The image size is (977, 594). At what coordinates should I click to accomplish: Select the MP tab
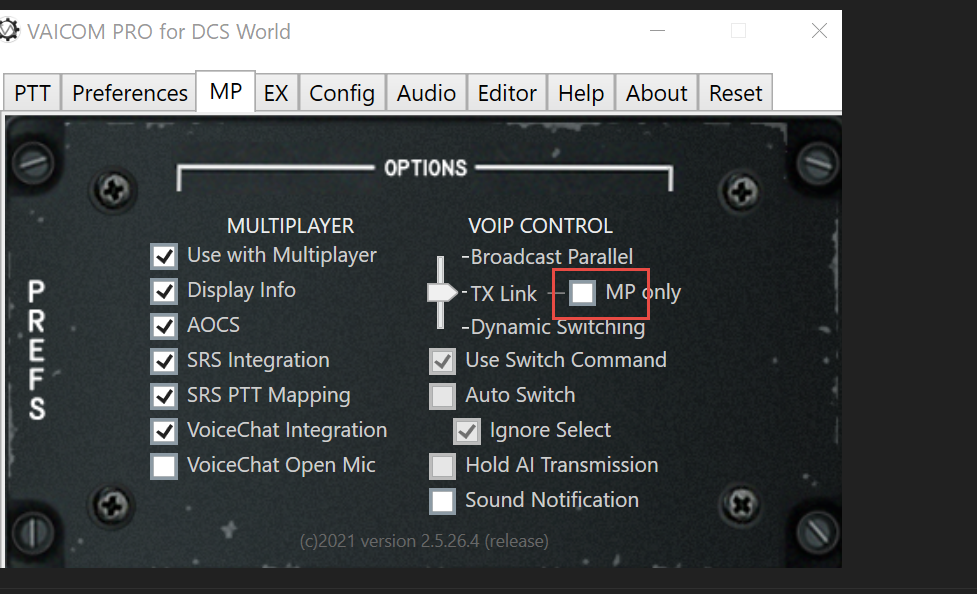[x=226, y=91]
